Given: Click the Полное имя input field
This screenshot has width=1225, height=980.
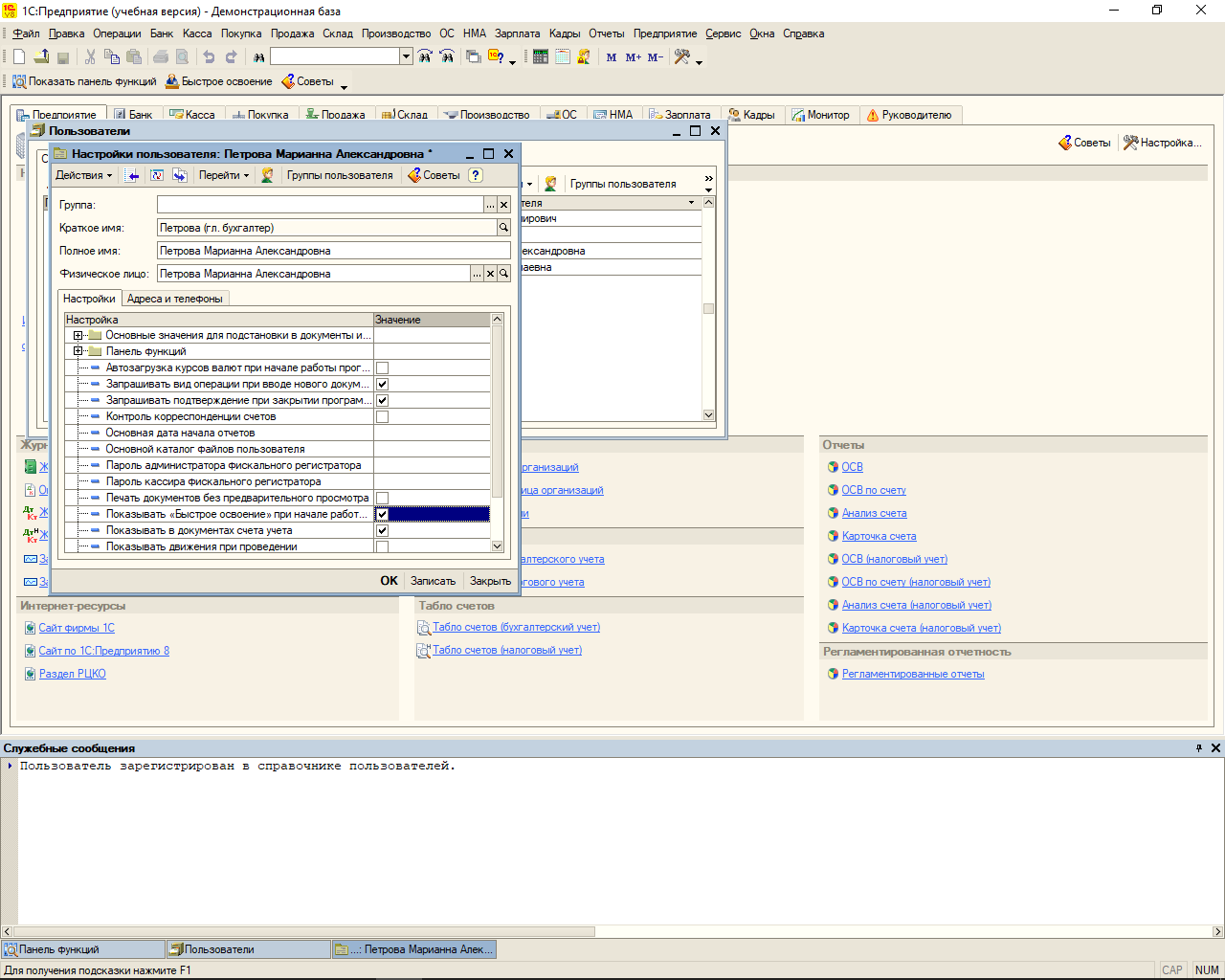Looking at the screenshot, I should click(333, 251).
